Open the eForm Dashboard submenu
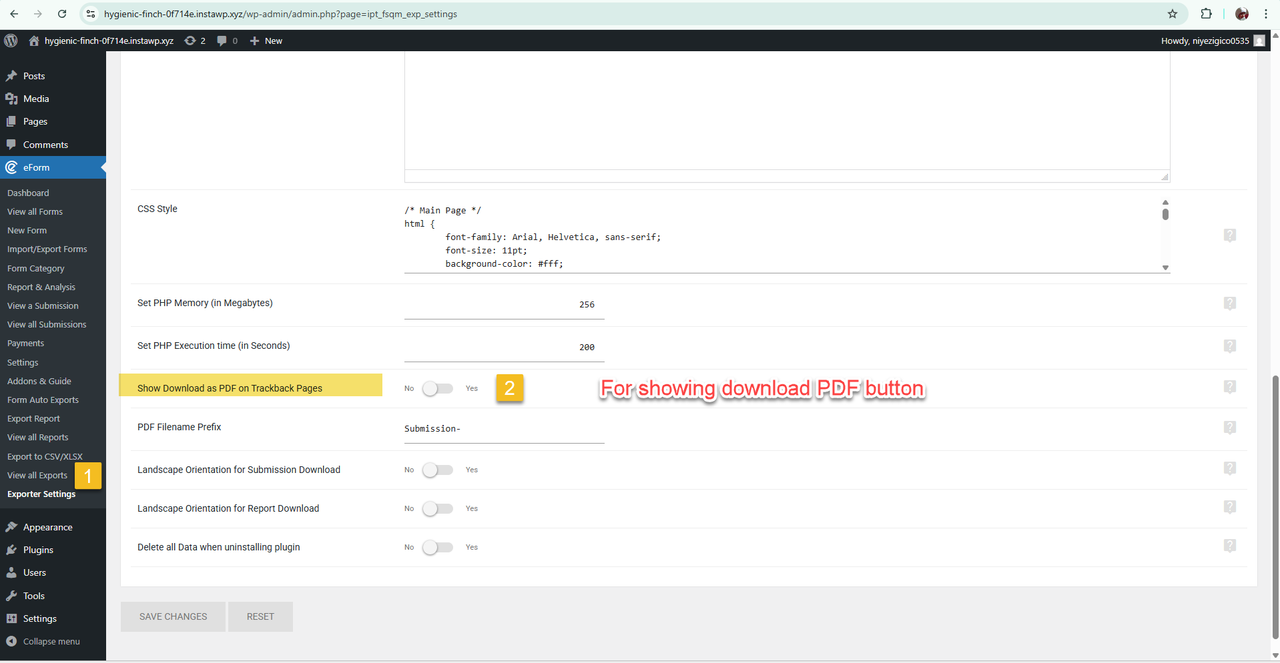The image size is (1280, 663). (28, 193)
